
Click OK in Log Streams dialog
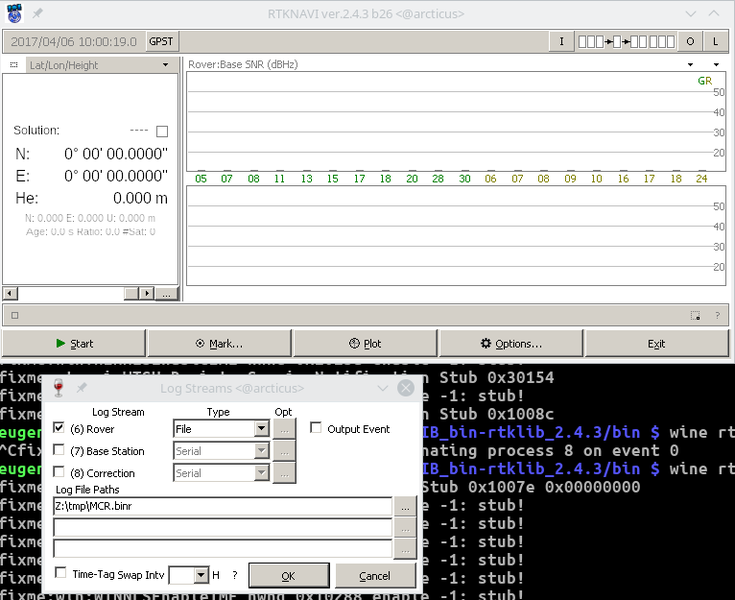click(x=288, y=576)
